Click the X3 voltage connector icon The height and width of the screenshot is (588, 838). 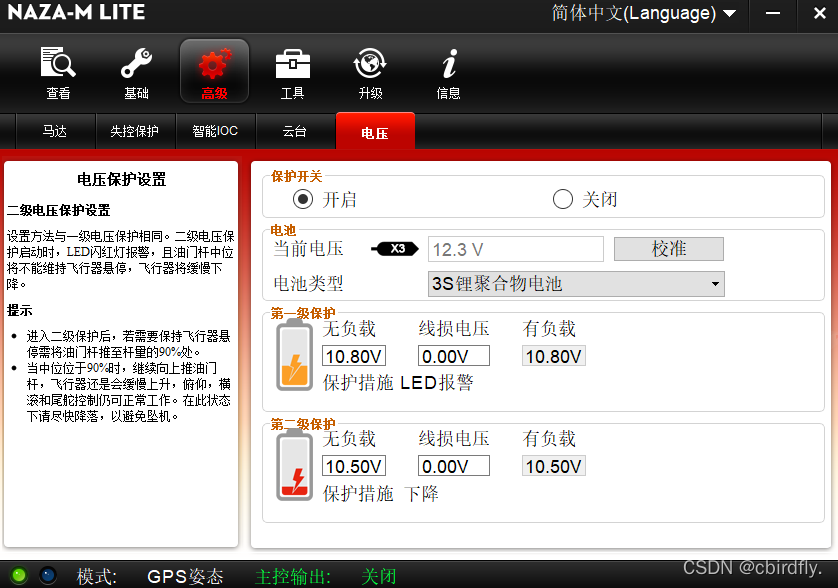[x=395, y=249]
